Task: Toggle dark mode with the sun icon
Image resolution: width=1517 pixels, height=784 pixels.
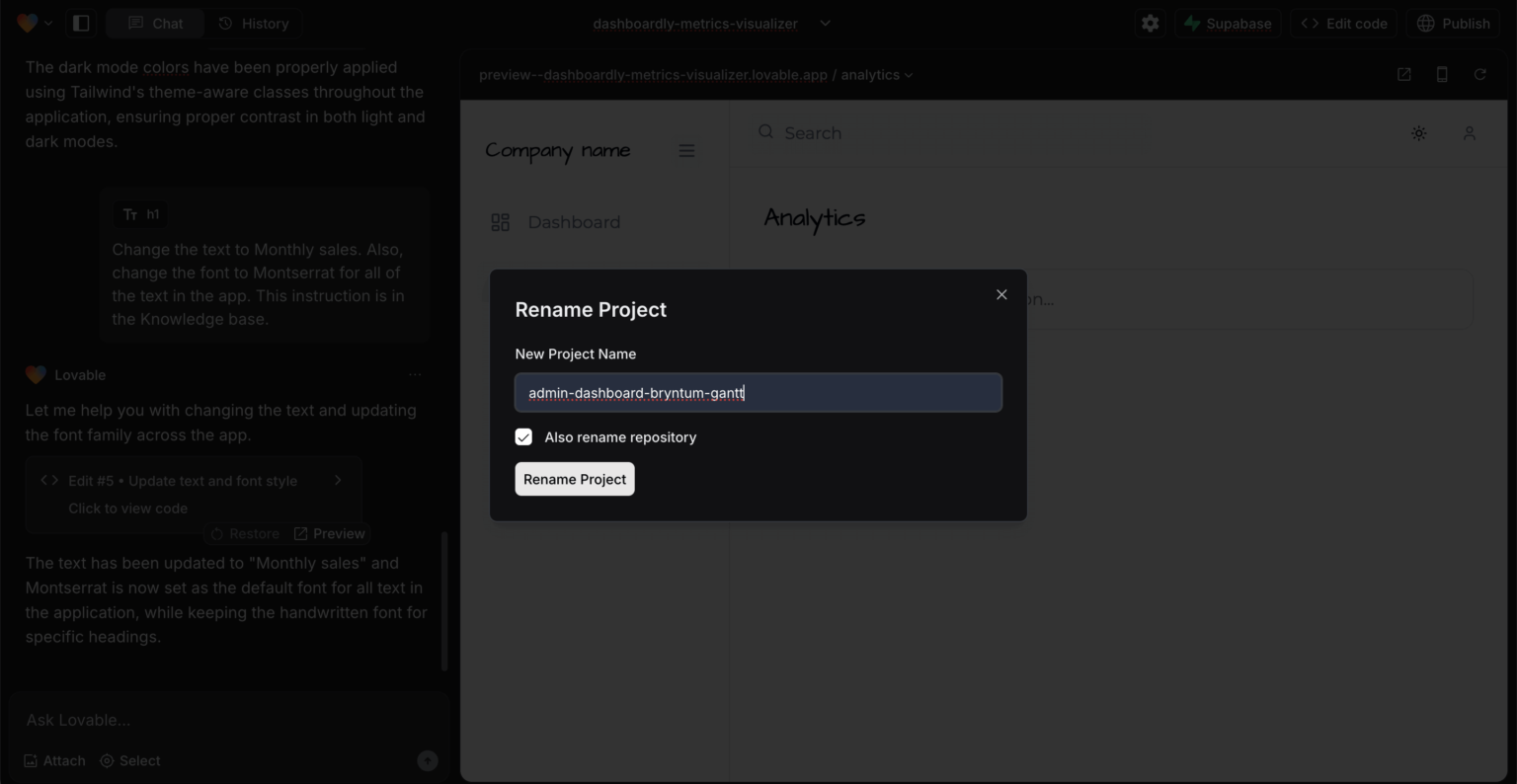Action: [x=1419, y=133]
